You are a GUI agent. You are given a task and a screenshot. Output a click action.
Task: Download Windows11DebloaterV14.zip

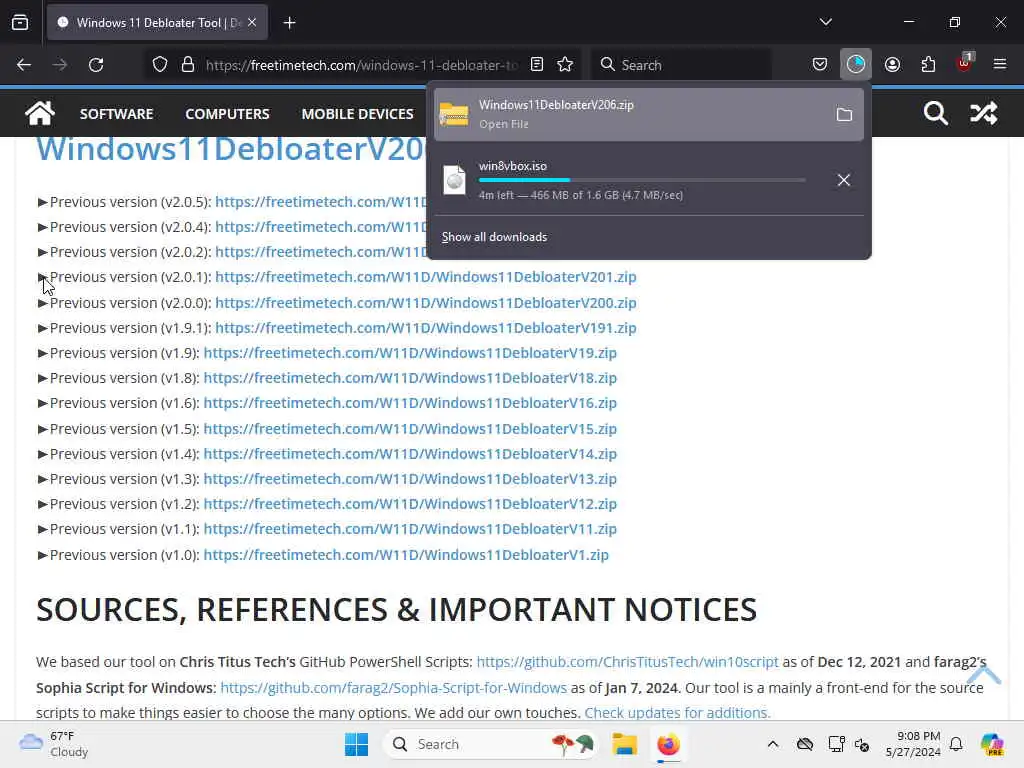[410, 454]
